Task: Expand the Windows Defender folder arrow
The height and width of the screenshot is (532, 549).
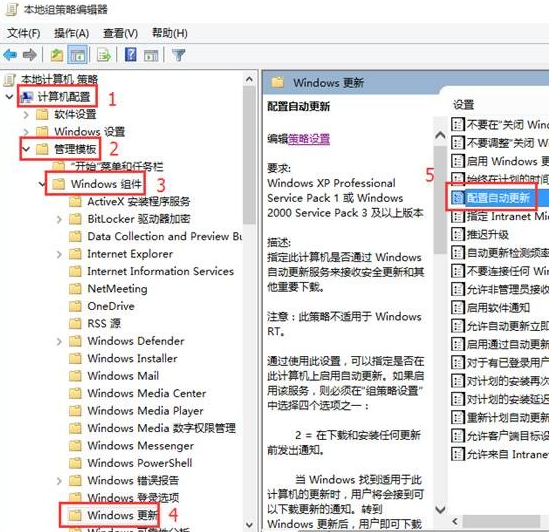Action: click(x=59, y=341)
